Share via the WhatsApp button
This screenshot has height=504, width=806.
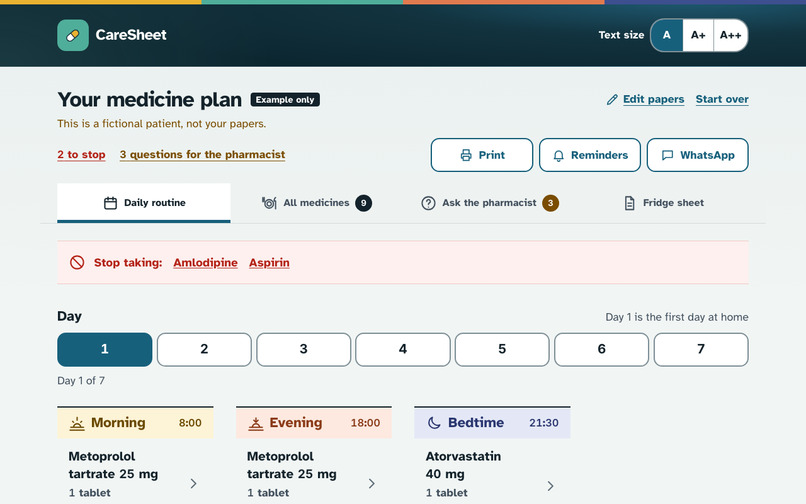[x=698, y=155]
